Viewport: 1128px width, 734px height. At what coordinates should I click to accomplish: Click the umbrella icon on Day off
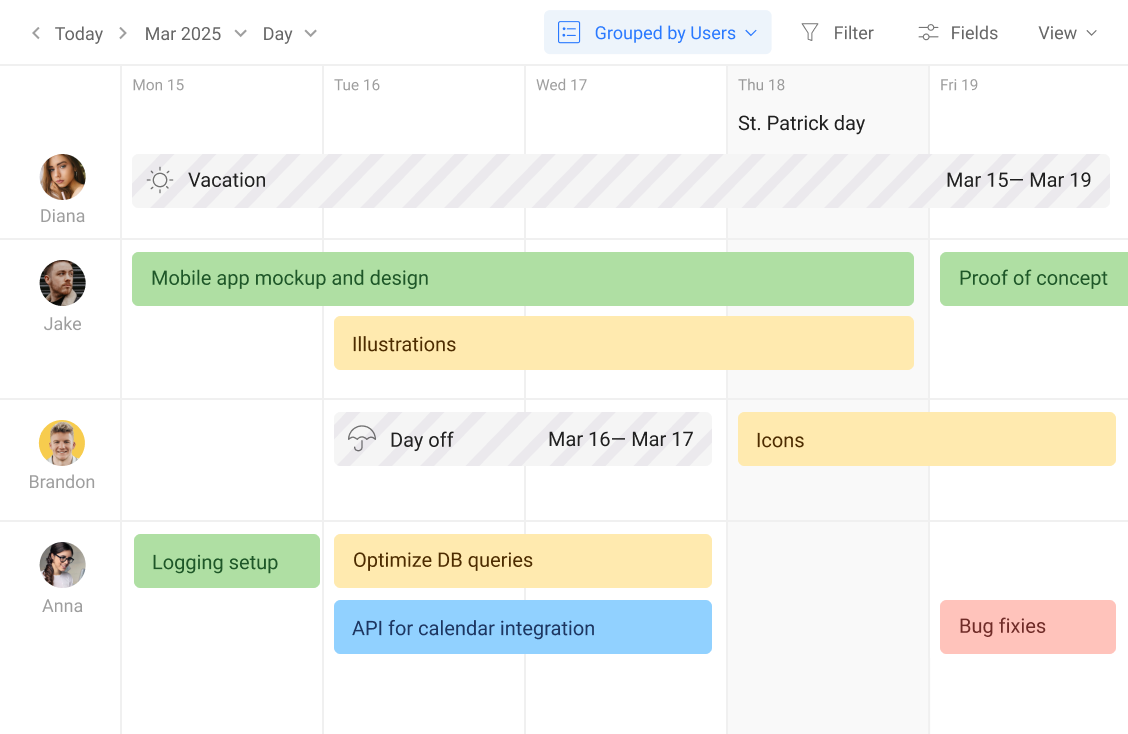coord(361,440)
